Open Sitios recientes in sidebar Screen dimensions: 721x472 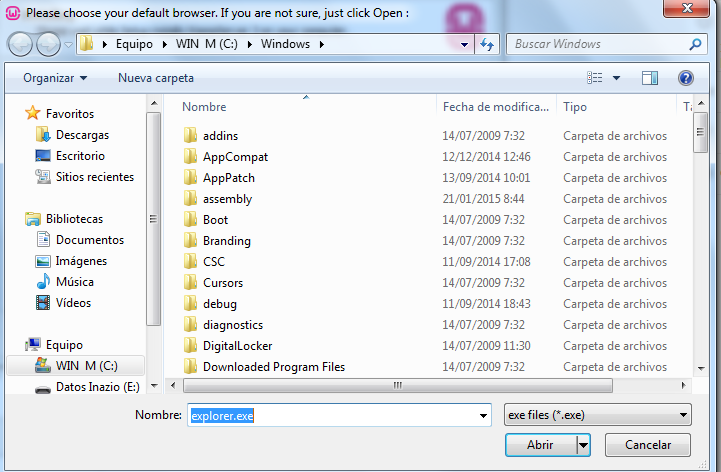pos(94,177)
